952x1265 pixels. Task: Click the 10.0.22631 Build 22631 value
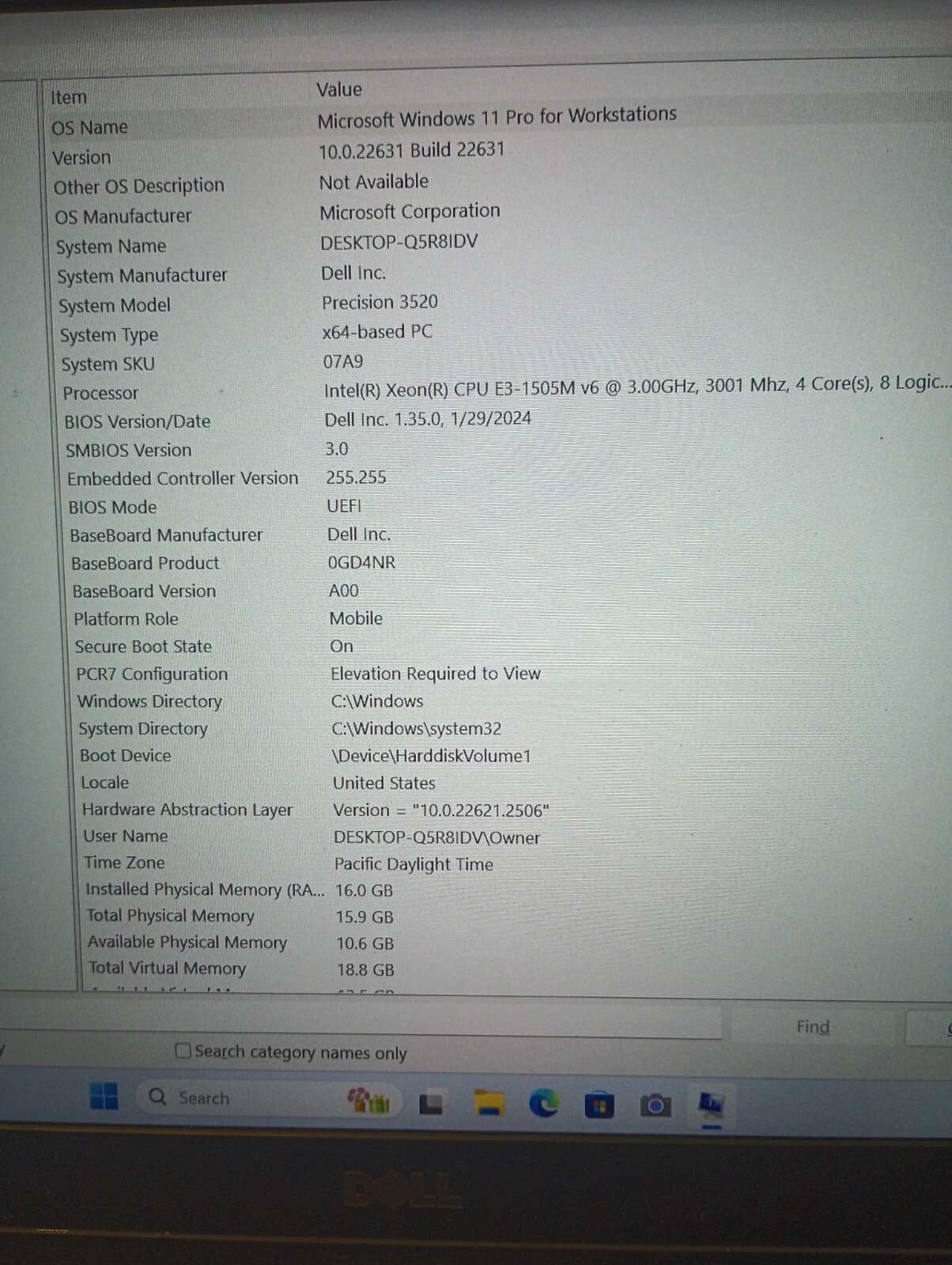tap(411, 149)
